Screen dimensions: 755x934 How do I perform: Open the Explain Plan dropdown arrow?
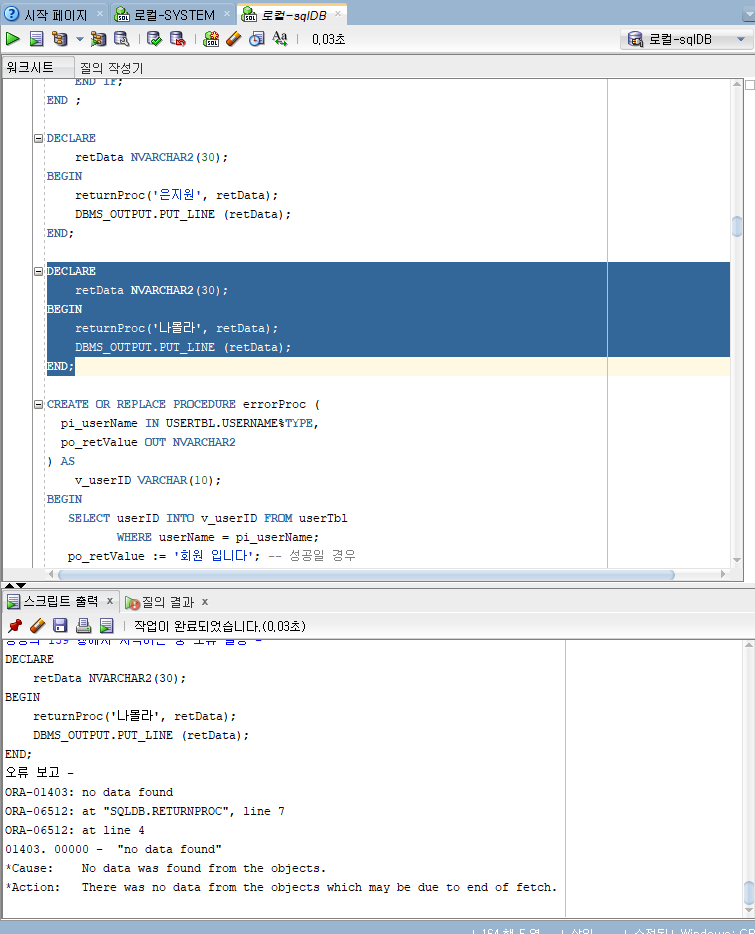click(x=79, y=39)
